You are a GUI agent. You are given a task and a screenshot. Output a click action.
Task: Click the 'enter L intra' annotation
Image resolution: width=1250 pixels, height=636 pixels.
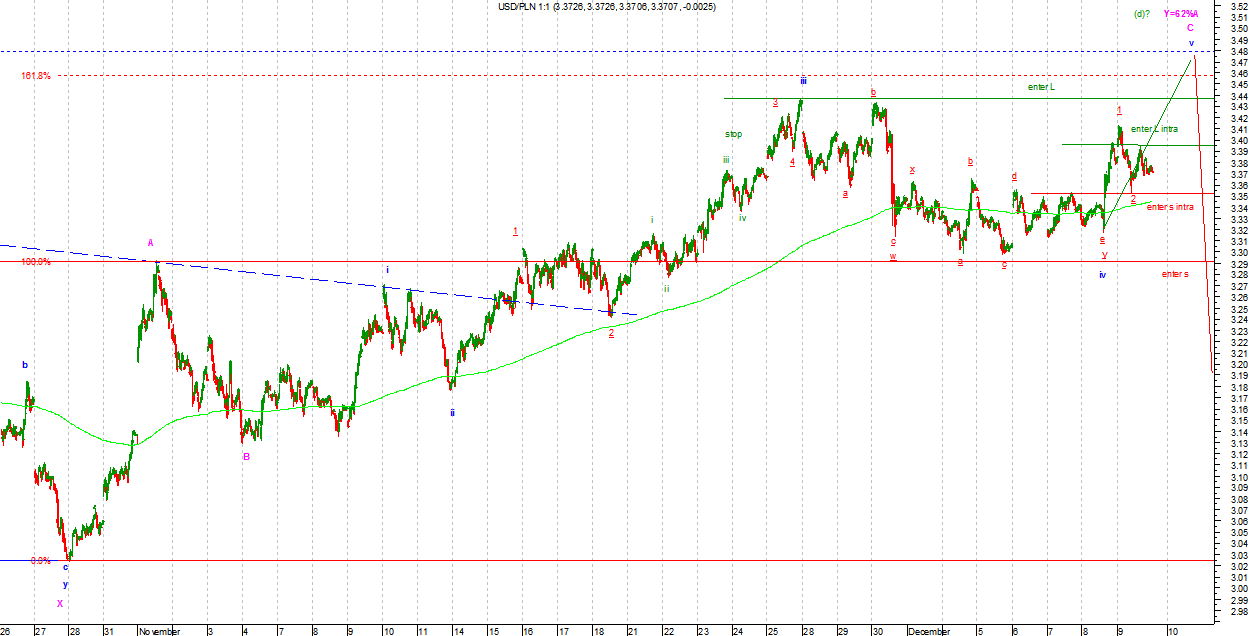1154,129
